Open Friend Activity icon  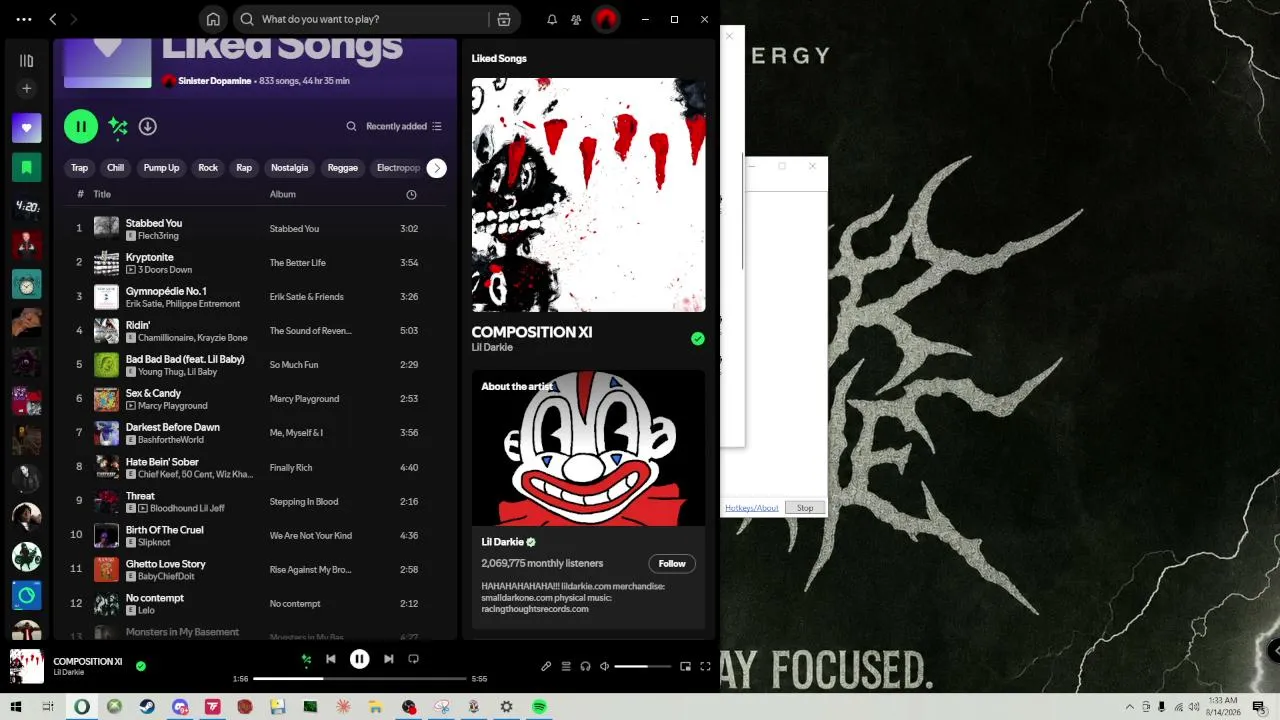[x=576, y=19]
